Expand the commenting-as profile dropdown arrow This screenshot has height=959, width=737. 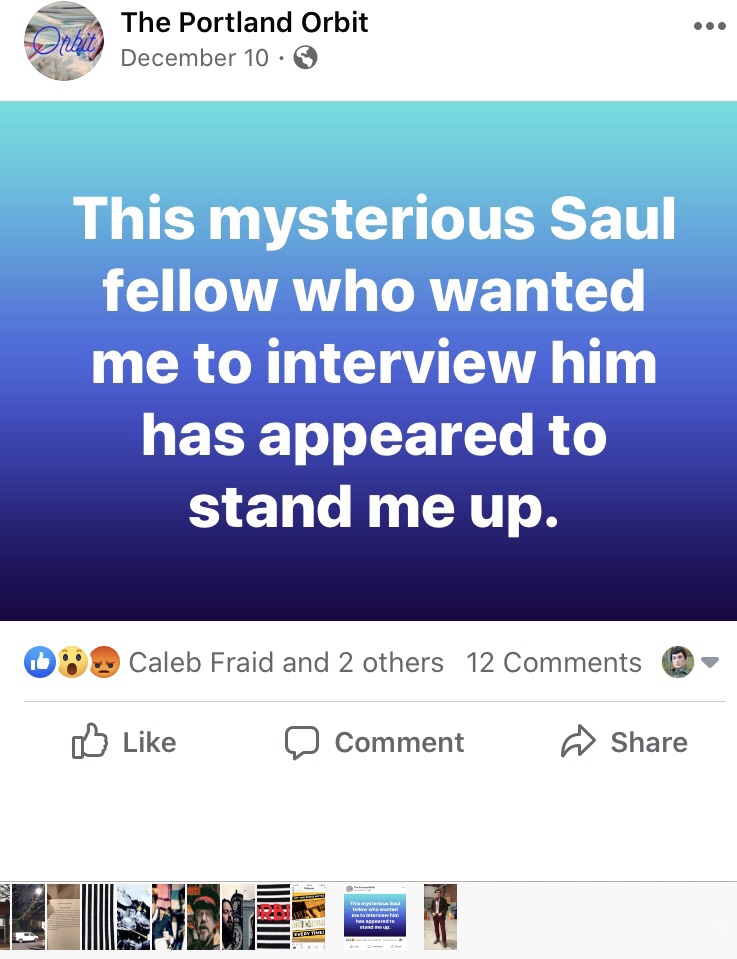(x=711, y=662)
